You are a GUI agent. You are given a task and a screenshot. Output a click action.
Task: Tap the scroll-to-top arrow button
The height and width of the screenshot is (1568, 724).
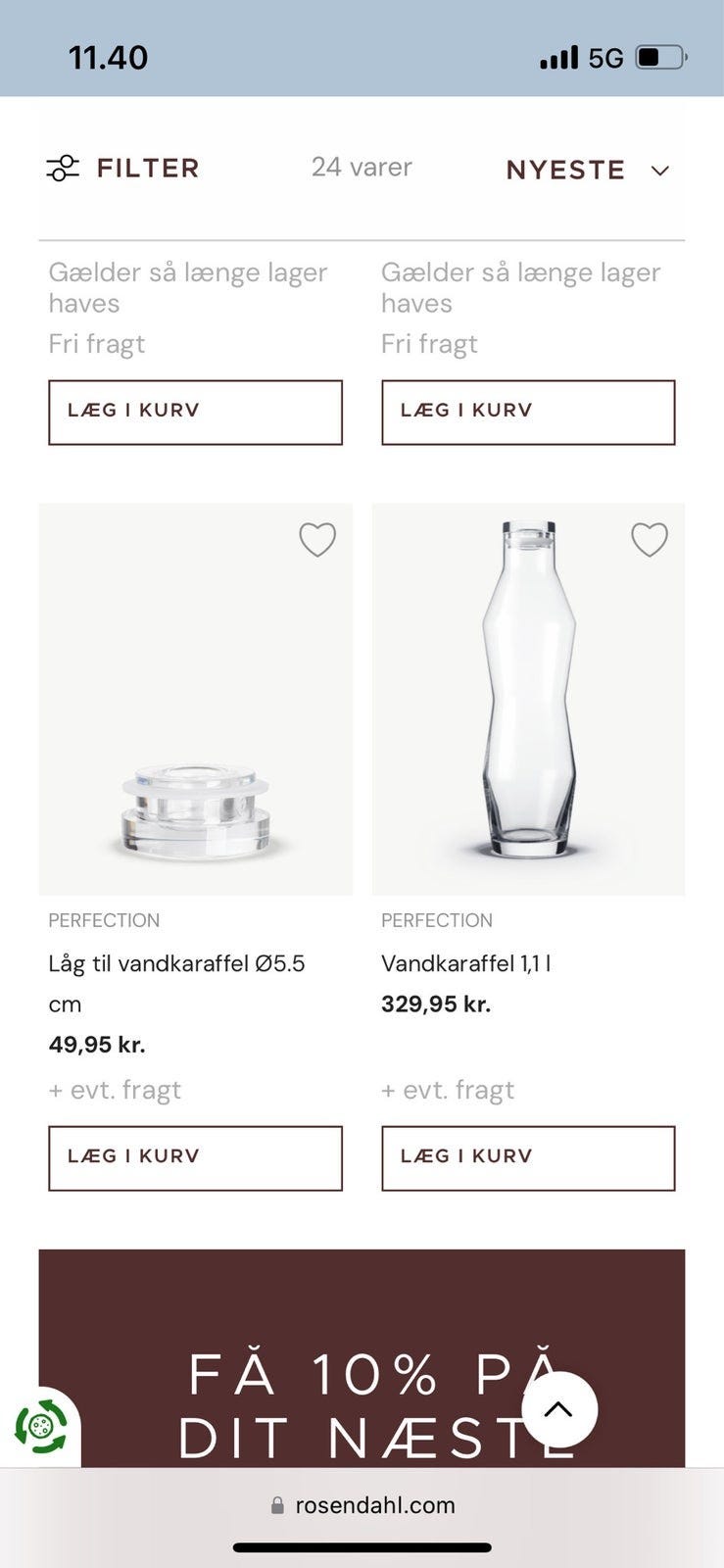pyautogui.click(x=558, y=1409)
